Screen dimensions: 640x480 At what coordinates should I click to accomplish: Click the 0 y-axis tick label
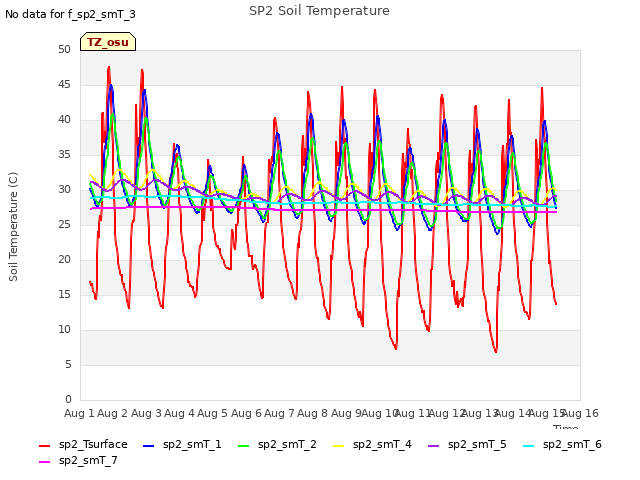click(68, 400)
